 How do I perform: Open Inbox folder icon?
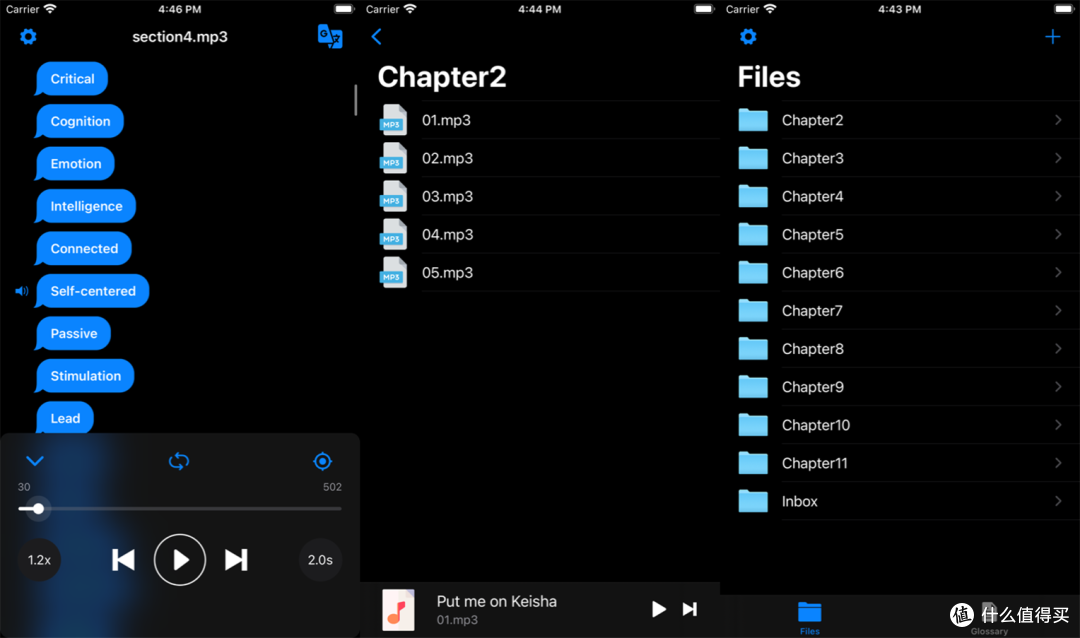click(x=753, y=501)
